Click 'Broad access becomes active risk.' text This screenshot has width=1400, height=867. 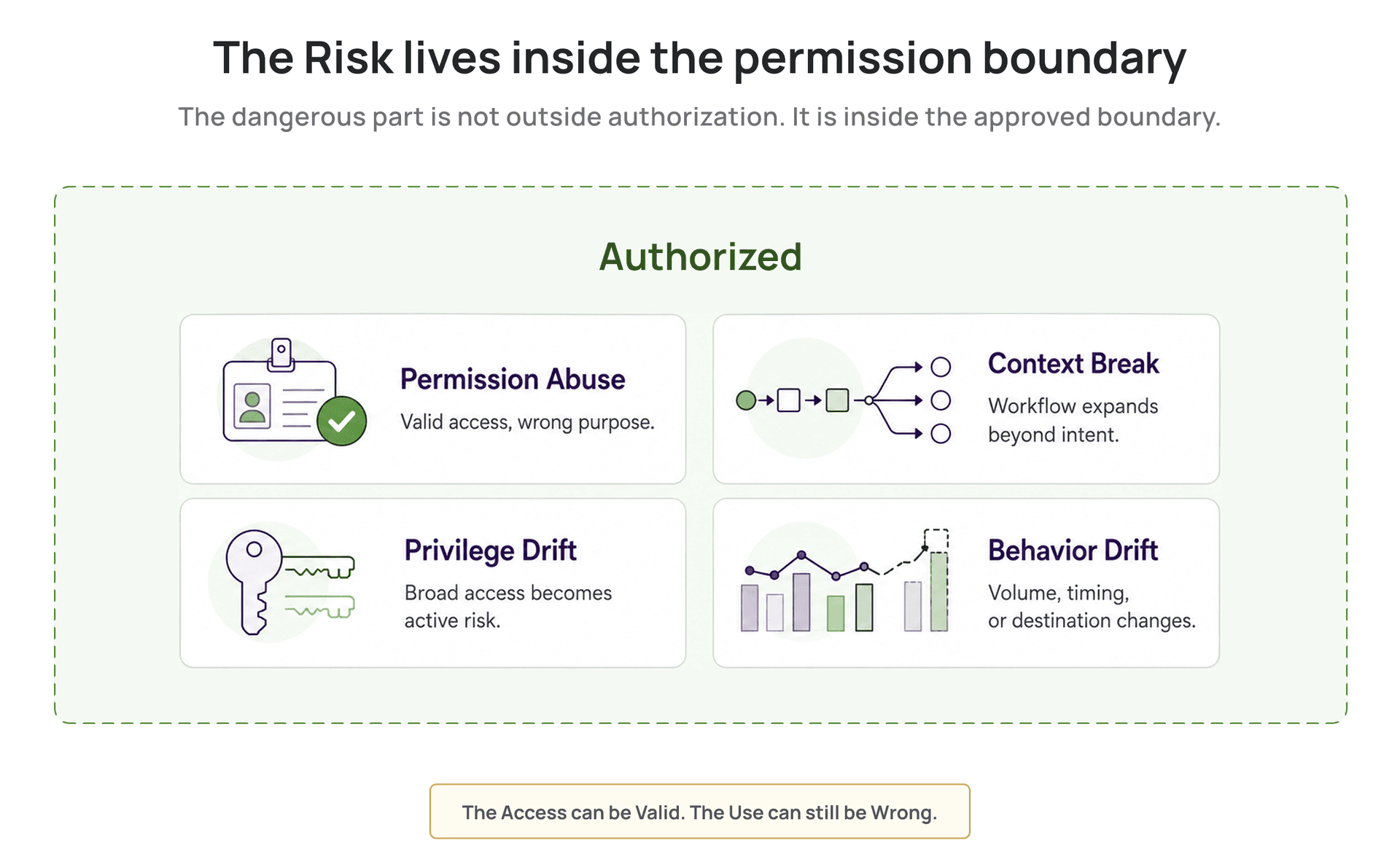click(508, 607)
